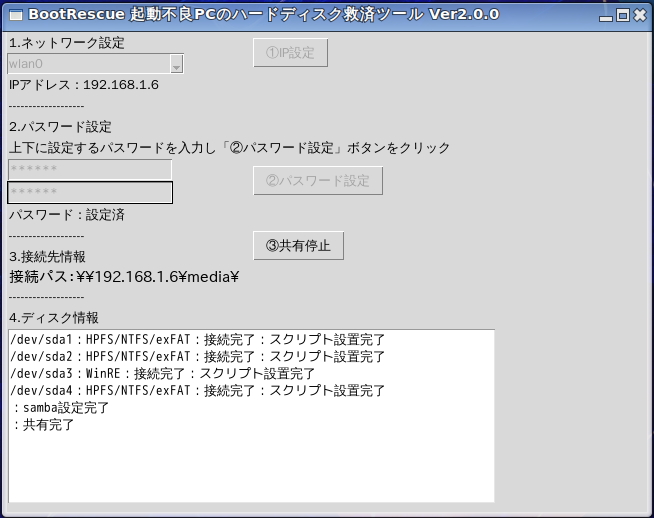Click the IPアドレス：192.168.1.6 label
Screen dimensions: 654x518
pos(83,85)
